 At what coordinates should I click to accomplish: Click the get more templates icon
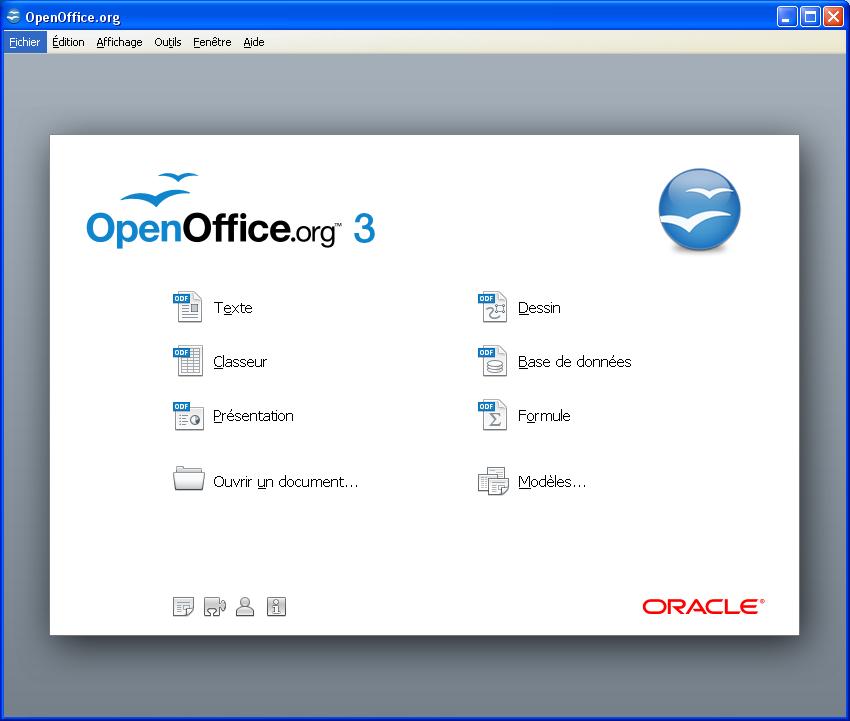coord(183,606)
